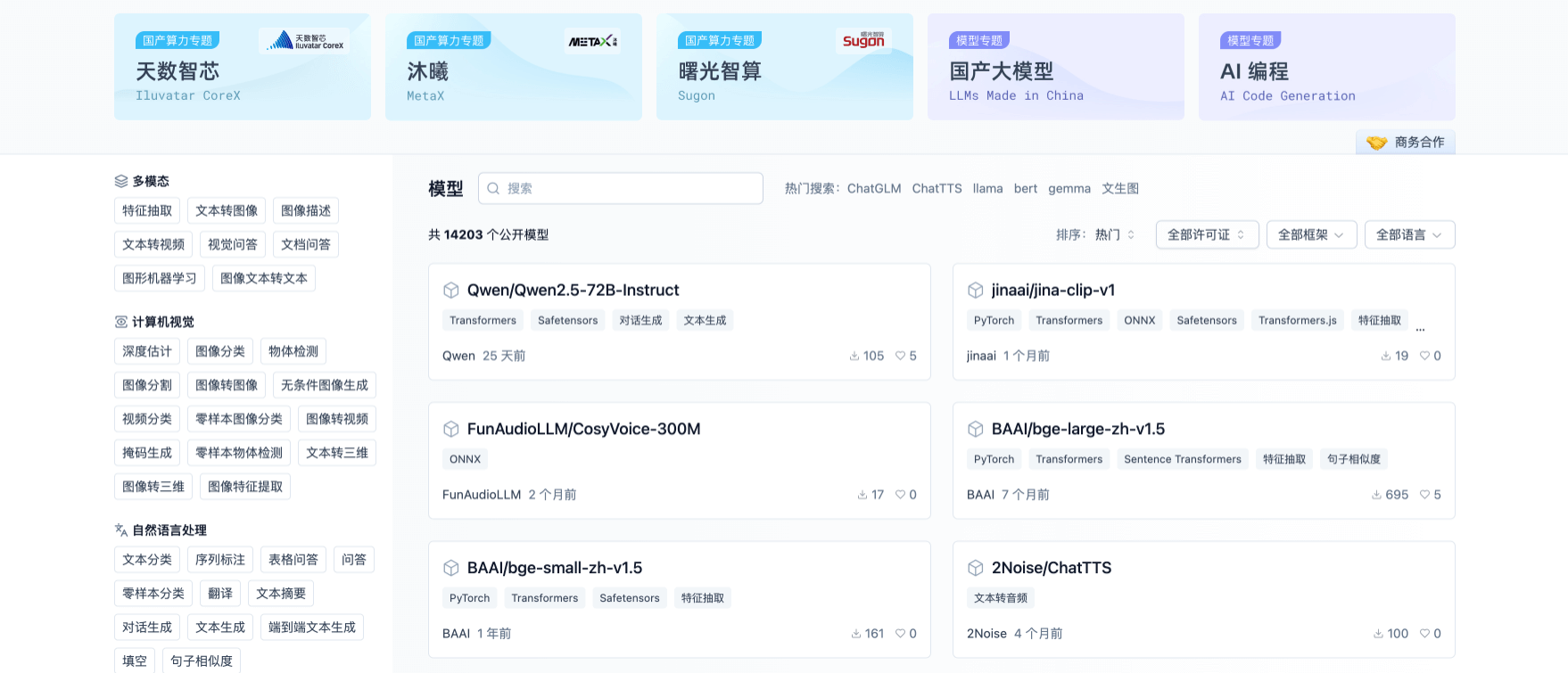
Task: Filter by 文本分类 task tag
Action: [147, 560]
